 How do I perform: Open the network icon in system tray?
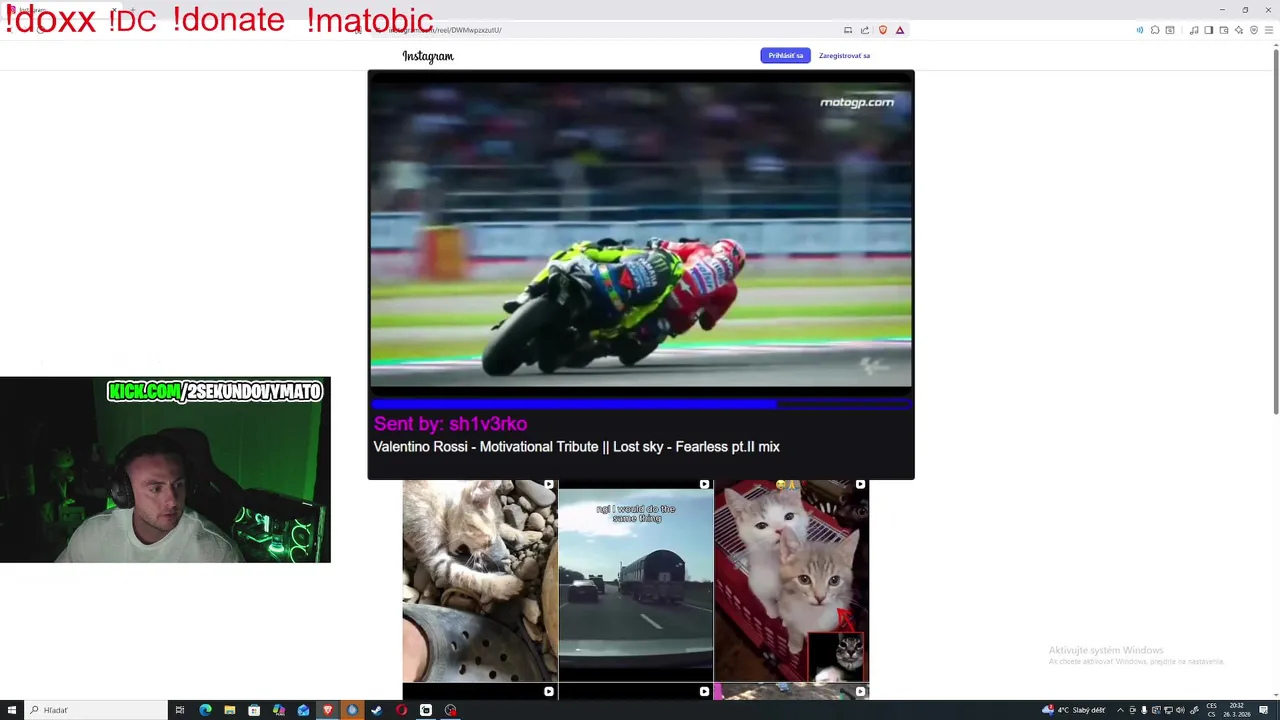point(1168,710)
